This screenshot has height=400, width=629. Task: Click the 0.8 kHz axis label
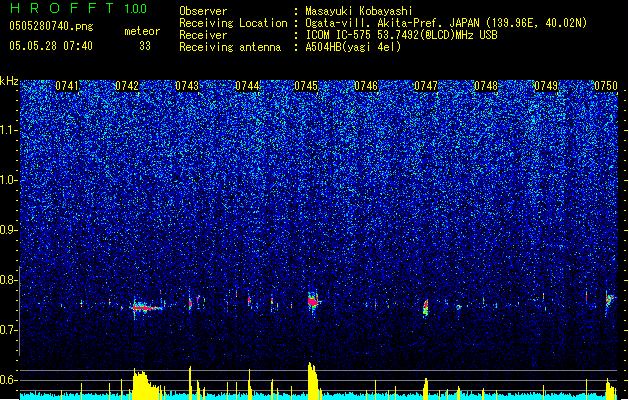(x=8, y=280)
